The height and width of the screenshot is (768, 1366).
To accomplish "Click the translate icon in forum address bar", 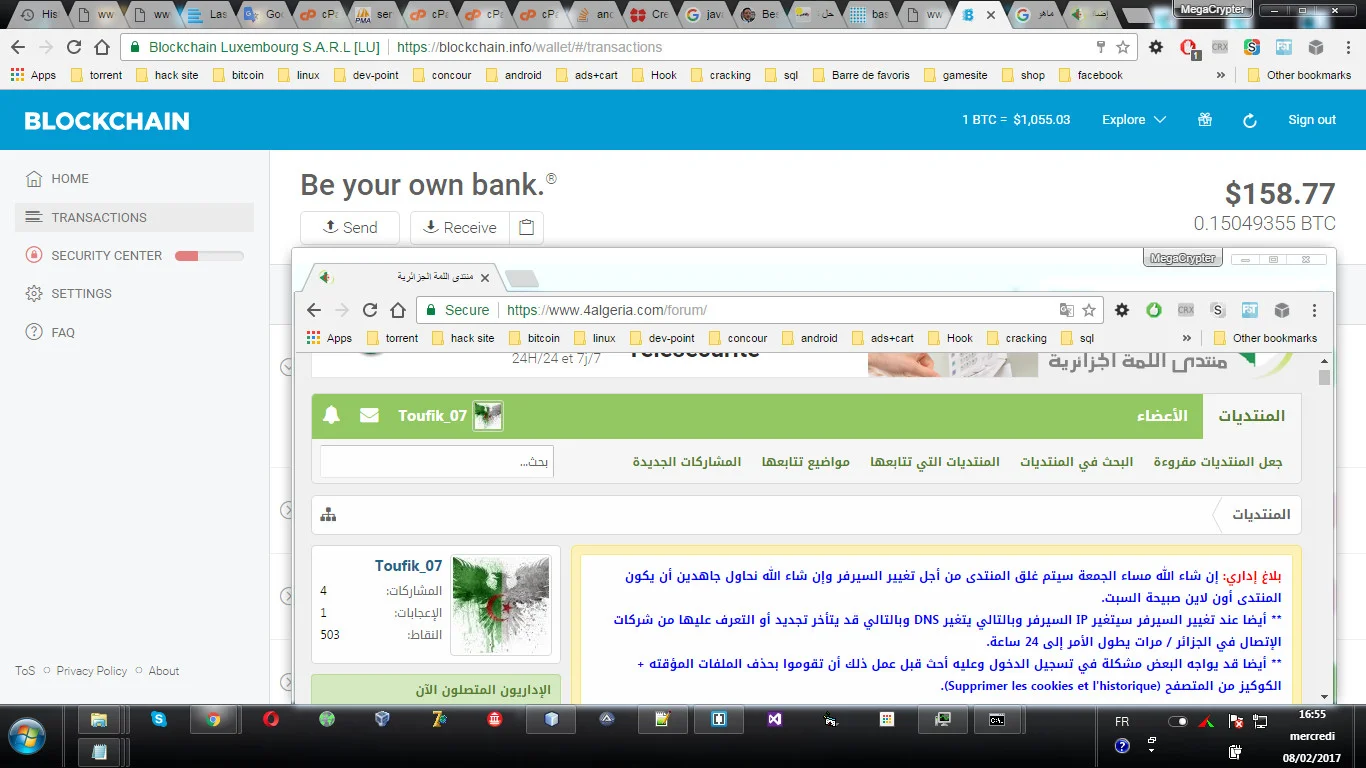I will pos(1067,310).
